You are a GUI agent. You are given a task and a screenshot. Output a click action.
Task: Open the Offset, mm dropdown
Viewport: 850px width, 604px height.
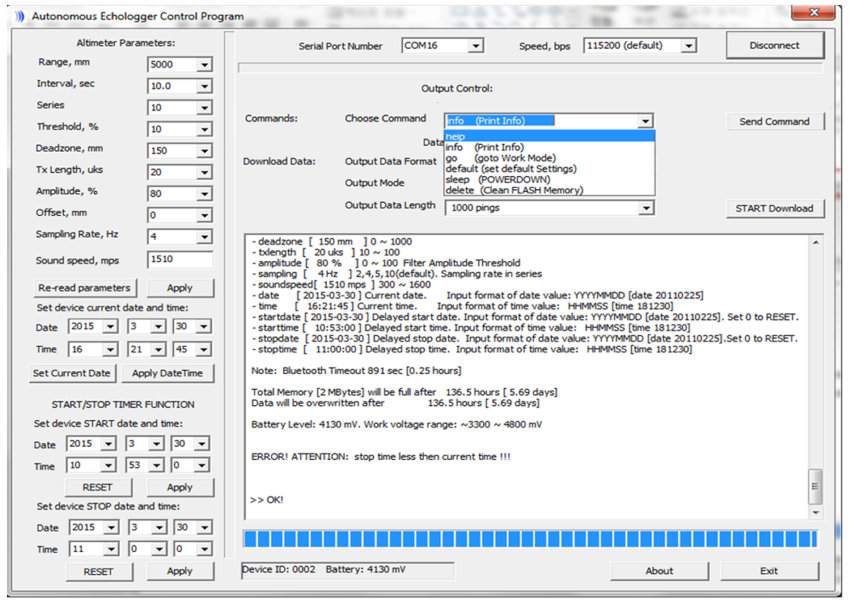(204, 215)
